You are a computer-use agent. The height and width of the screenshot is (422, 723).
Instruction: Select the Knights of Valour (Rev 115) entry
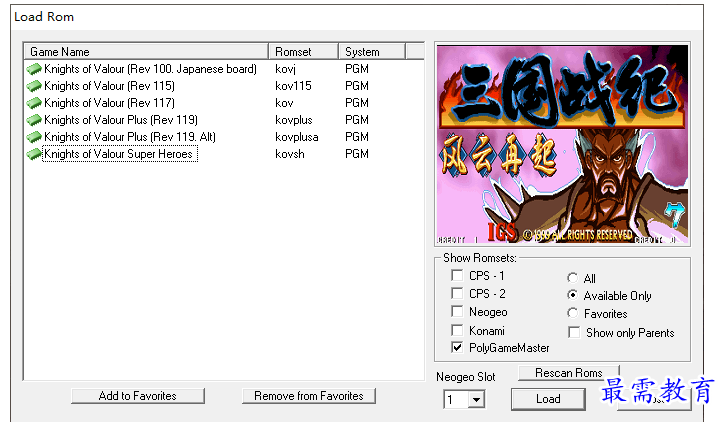(109, 86)
